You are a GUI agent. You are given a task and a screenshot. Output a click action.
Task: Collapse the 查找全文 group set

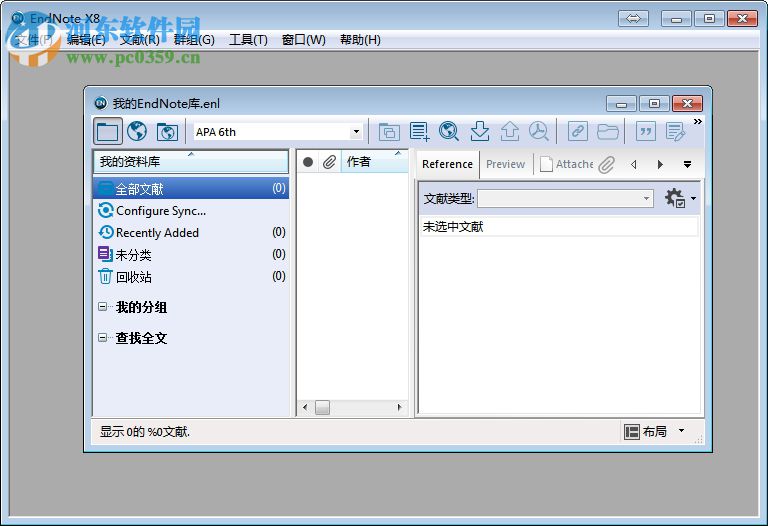(102, 337)
